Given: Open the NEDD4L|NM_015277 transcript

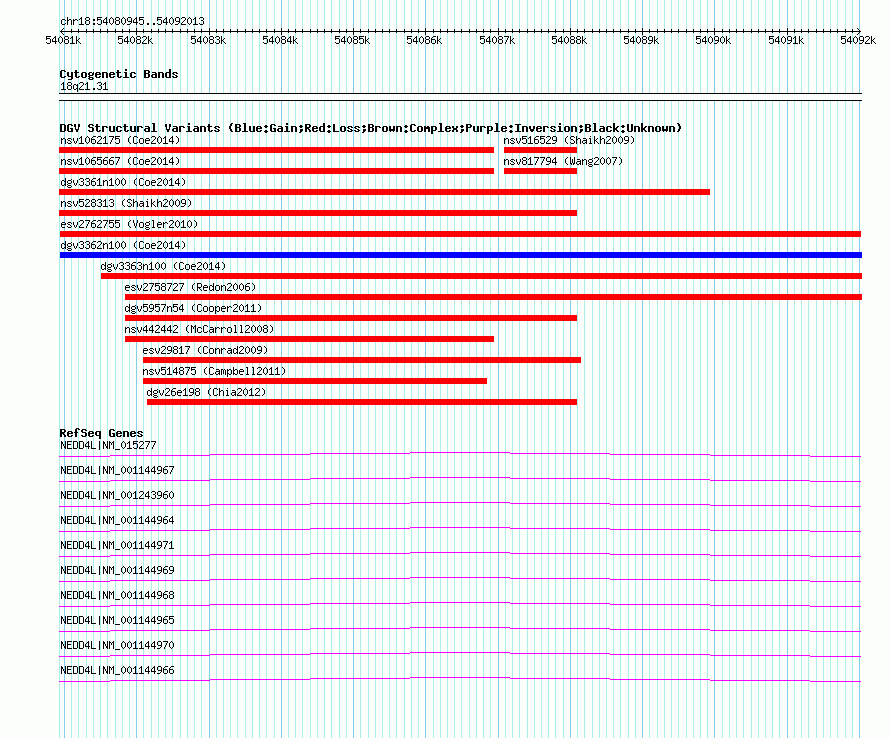Looking at the screenshot, I should (x=108, y=446).
